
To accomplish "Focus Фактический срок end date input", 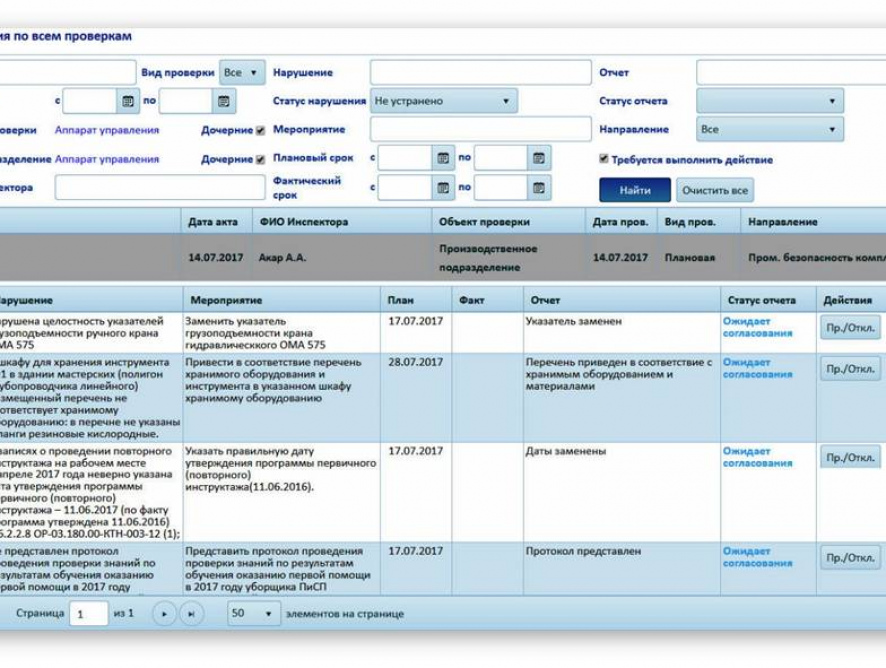I will [501, 188].
